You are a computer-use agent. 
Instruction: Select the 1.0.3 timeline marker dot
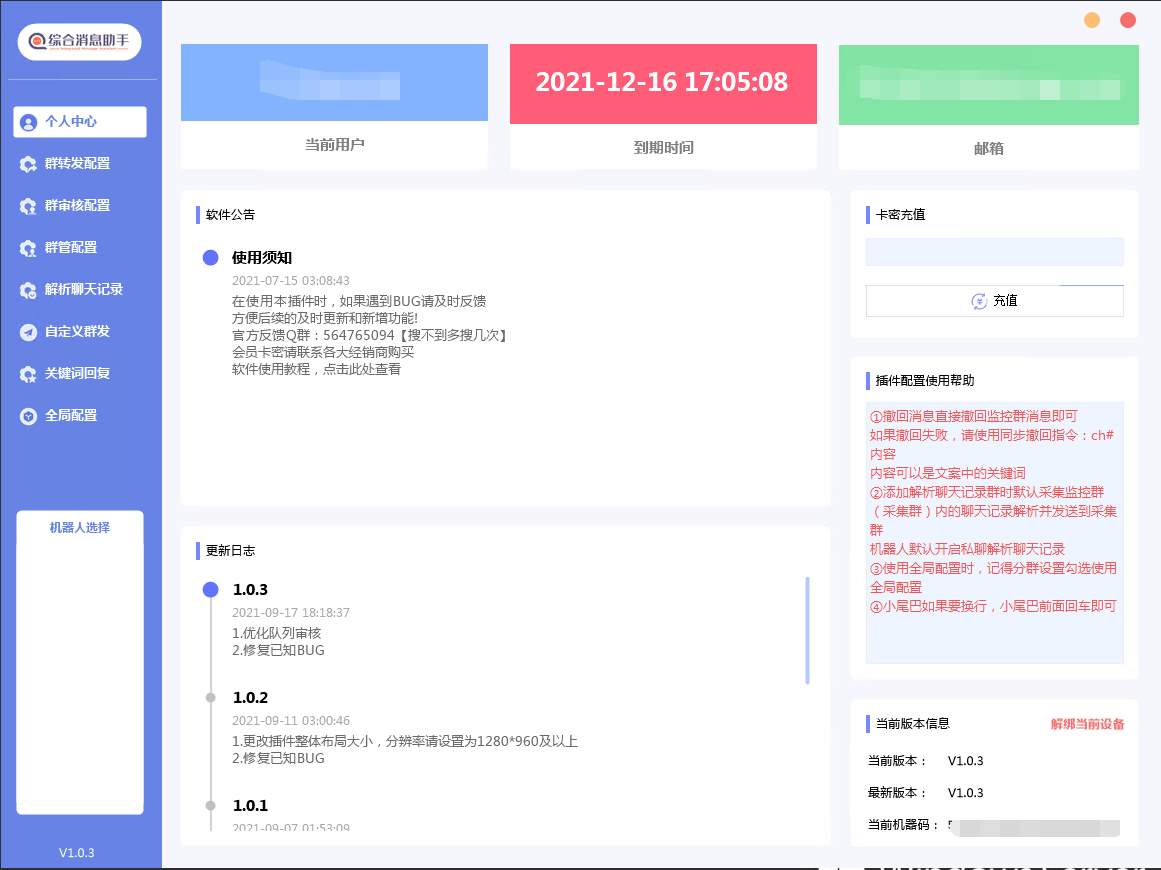(210, 590)
